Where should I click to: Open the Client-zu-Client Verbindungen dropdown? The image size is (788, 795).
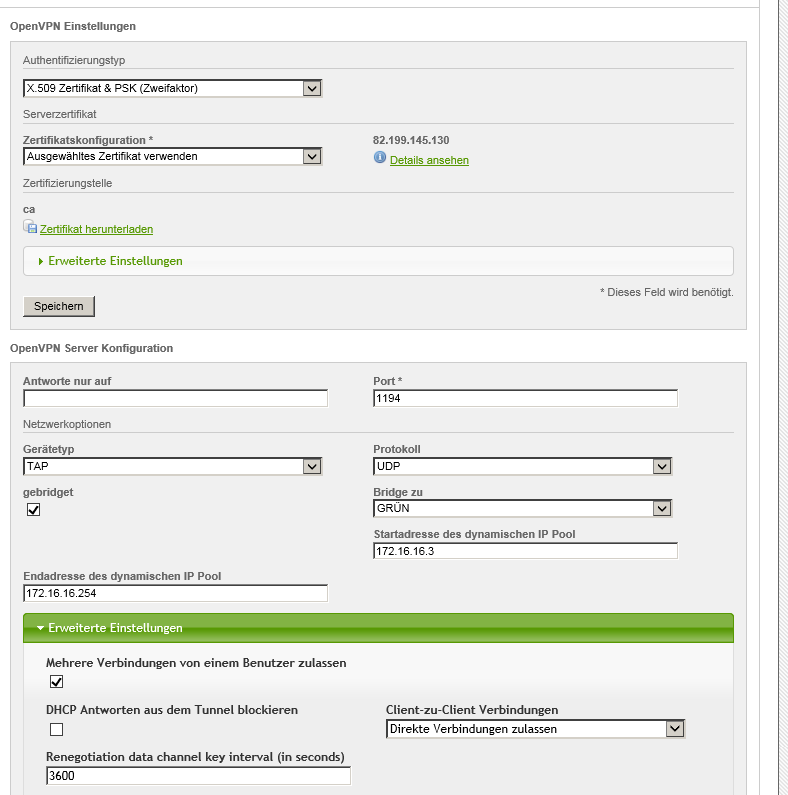(535, 729)
